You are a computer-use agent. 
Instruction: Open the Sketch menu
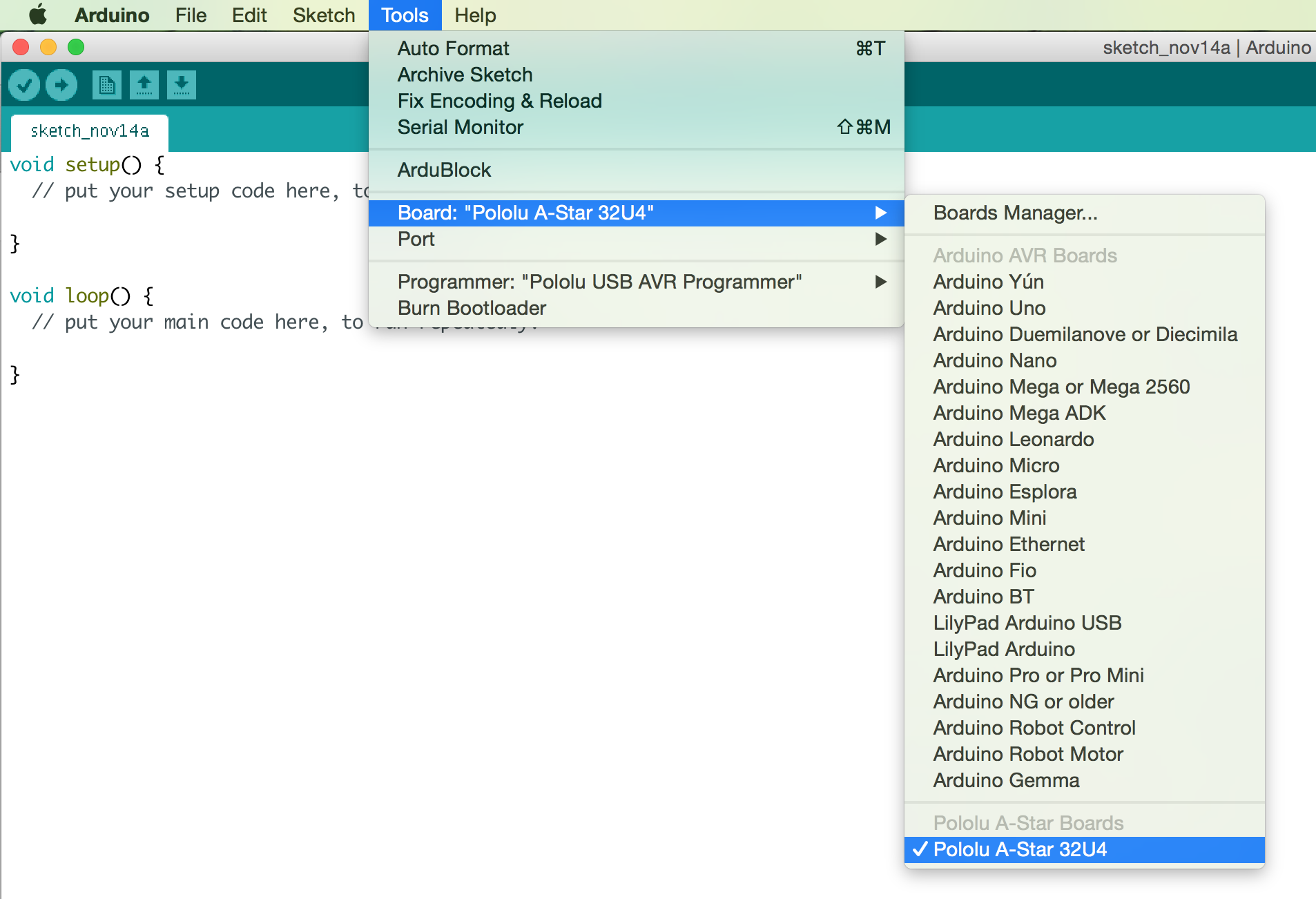[324, 15]
